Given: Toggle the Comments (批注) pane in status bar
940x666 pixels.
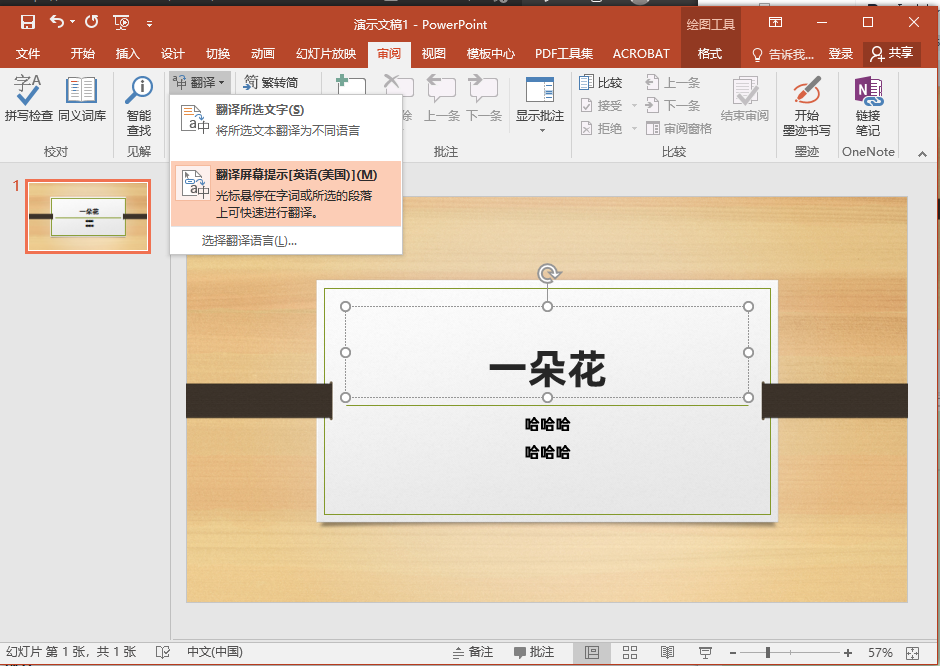Looking at the screenshot, I should [x=534, y=652].
